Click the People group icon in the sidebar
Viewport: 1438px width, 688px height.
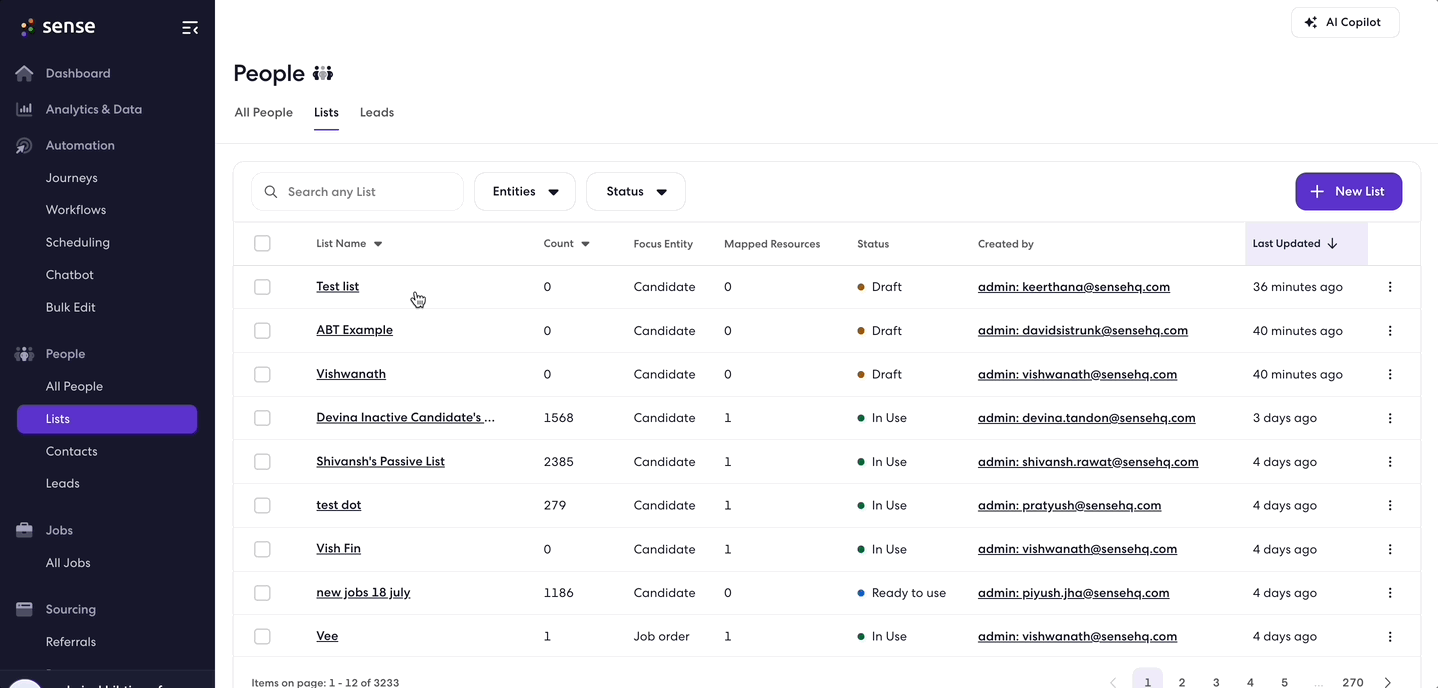[24, 354]
